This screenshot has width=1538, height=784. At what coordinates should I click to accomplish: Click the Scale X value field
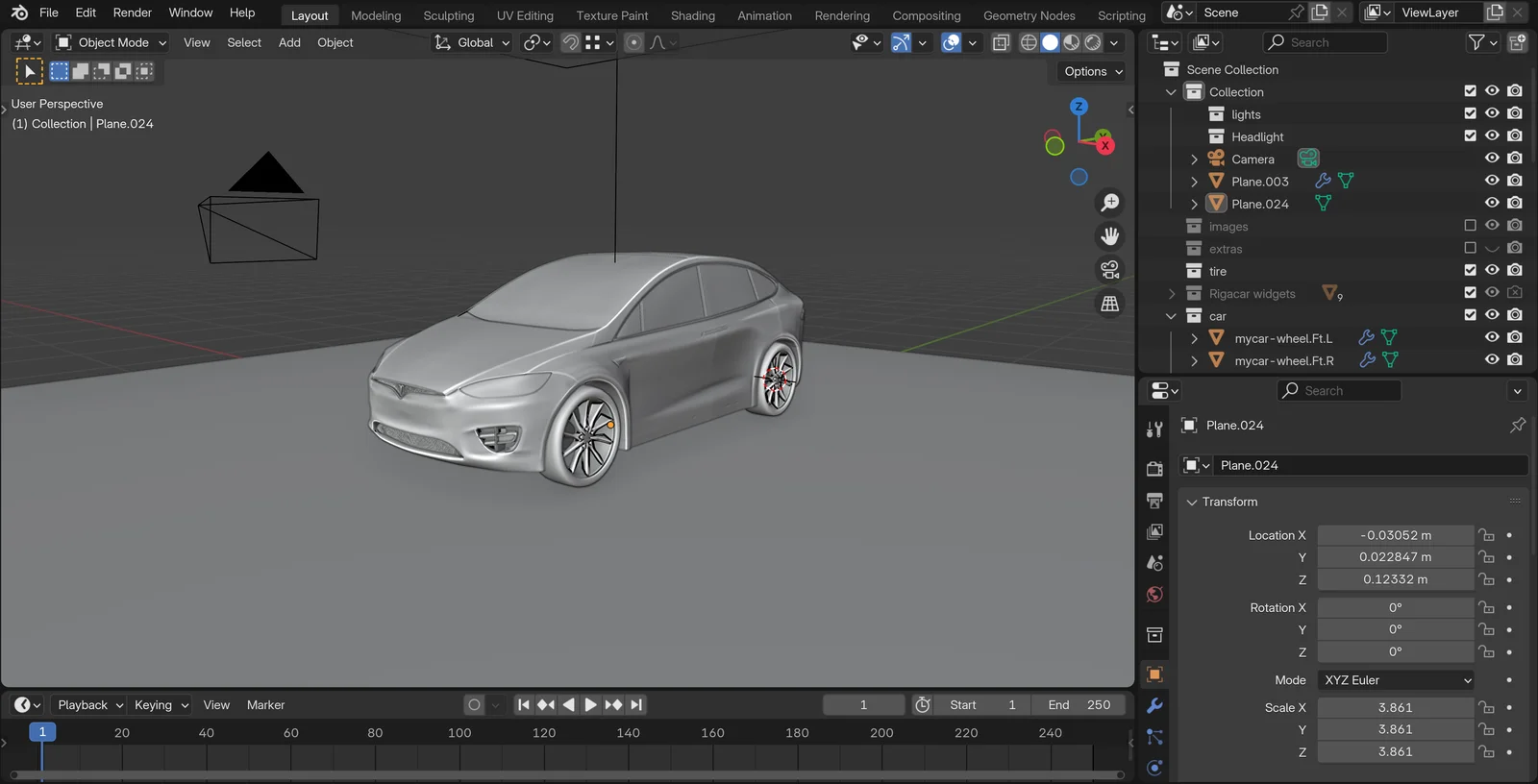tap(1396, 707)
